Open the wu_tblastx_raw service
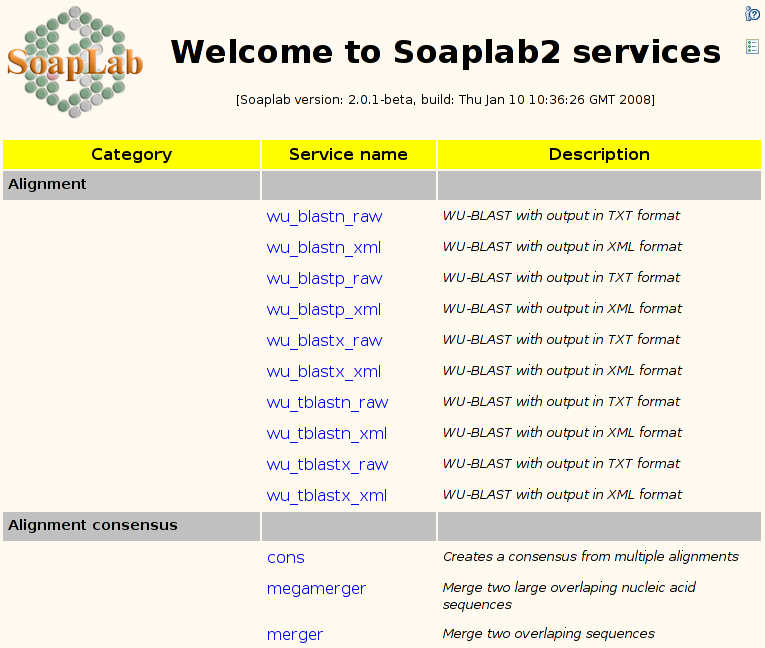The height and width of the screenshot is (648, 765). coord(327,464)
